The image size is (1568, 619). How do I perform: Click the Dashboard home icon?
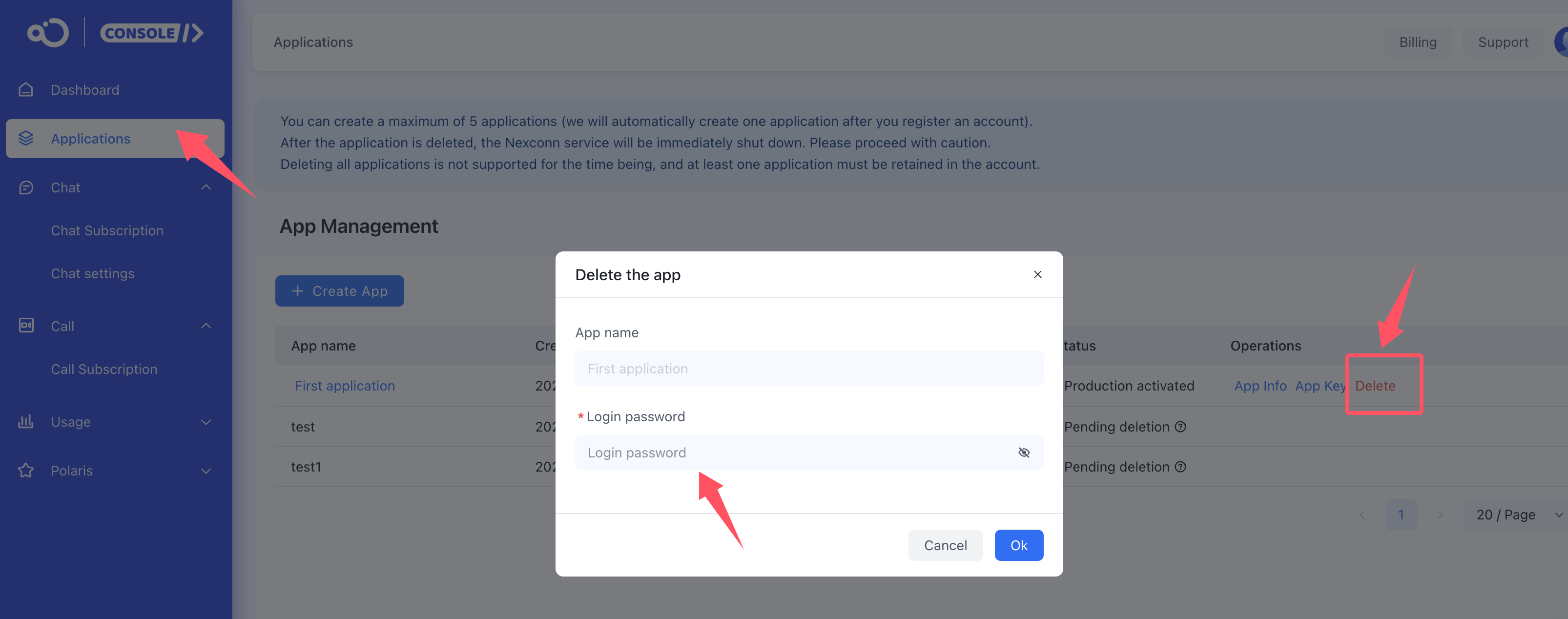pyautogui.click(x=25, y=90)
